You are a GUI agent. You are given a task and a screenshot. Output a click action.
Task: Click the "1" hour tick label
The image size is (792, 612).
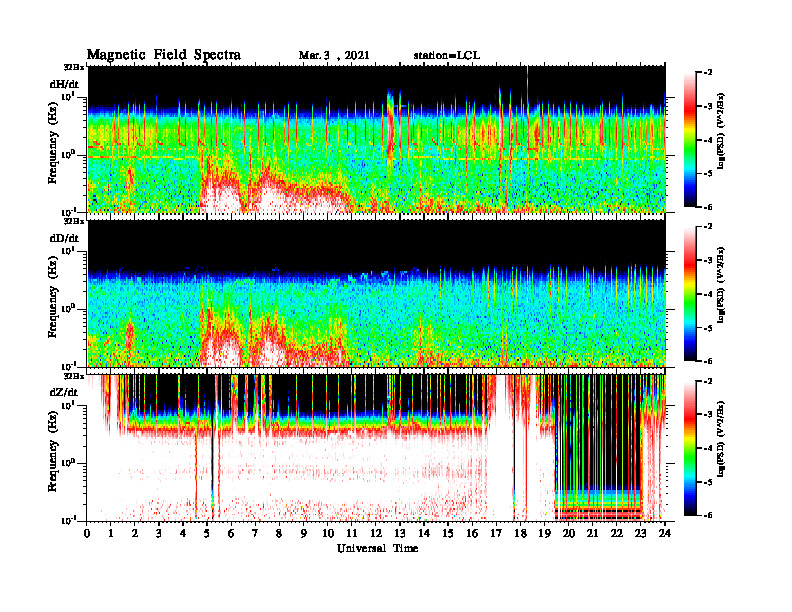tap(111, 534)
